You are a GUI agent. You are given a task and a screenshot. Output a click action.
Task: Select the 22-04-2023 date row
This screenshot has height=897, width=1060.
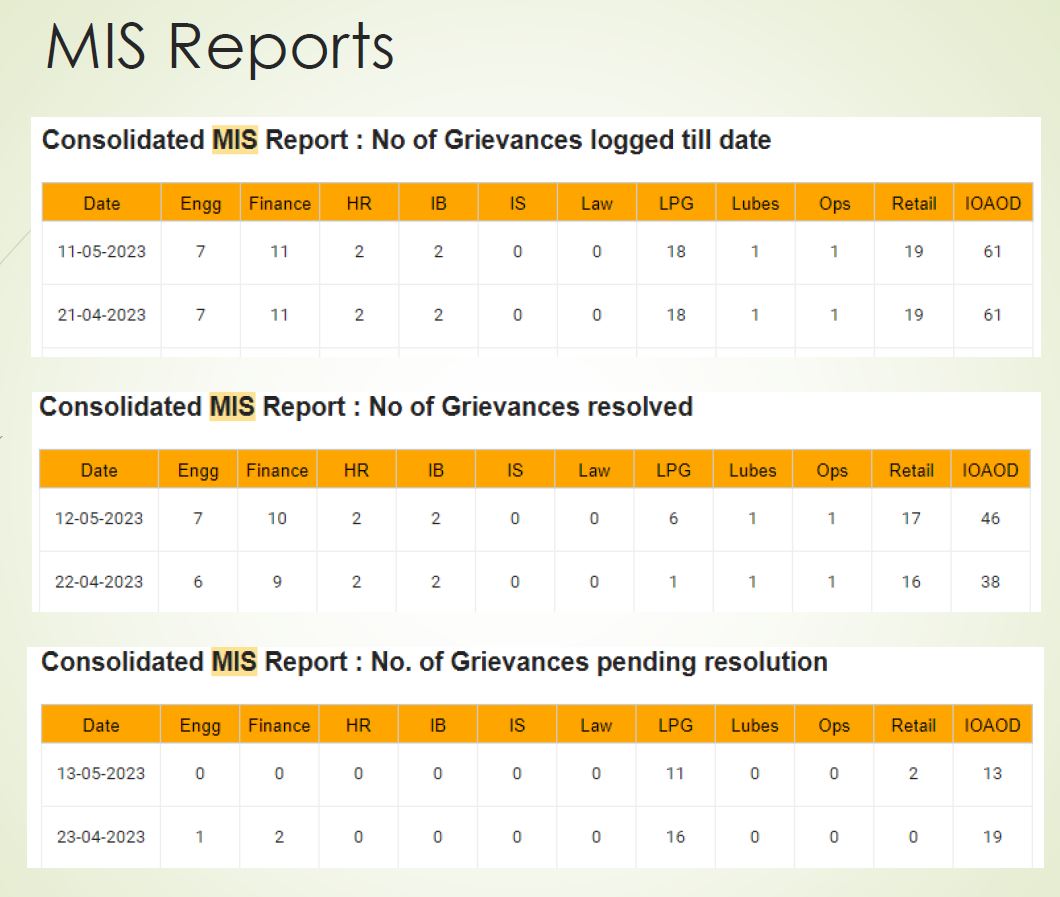tap(99, 582)
